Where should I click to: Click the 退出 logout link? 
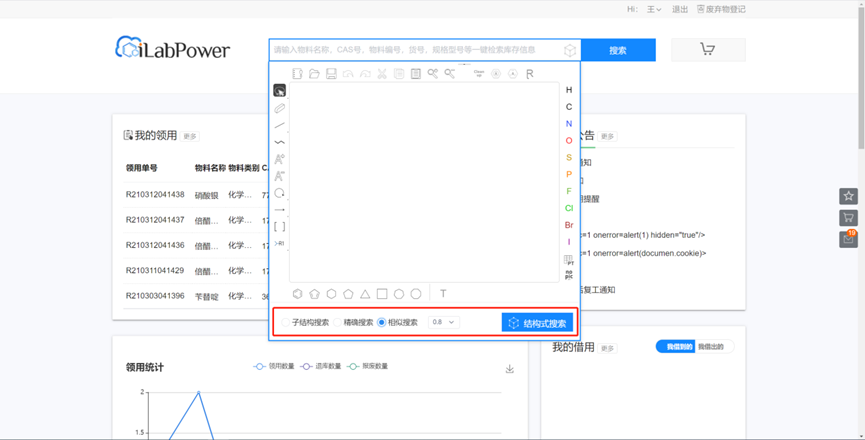coord(680,9)
